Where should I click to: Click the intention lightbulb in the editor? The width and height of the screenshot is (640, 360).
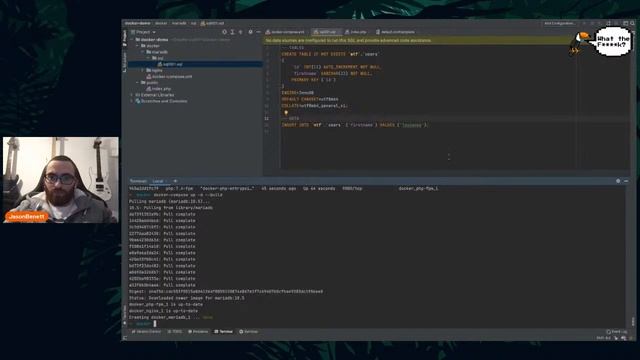(x=286, y=113)
